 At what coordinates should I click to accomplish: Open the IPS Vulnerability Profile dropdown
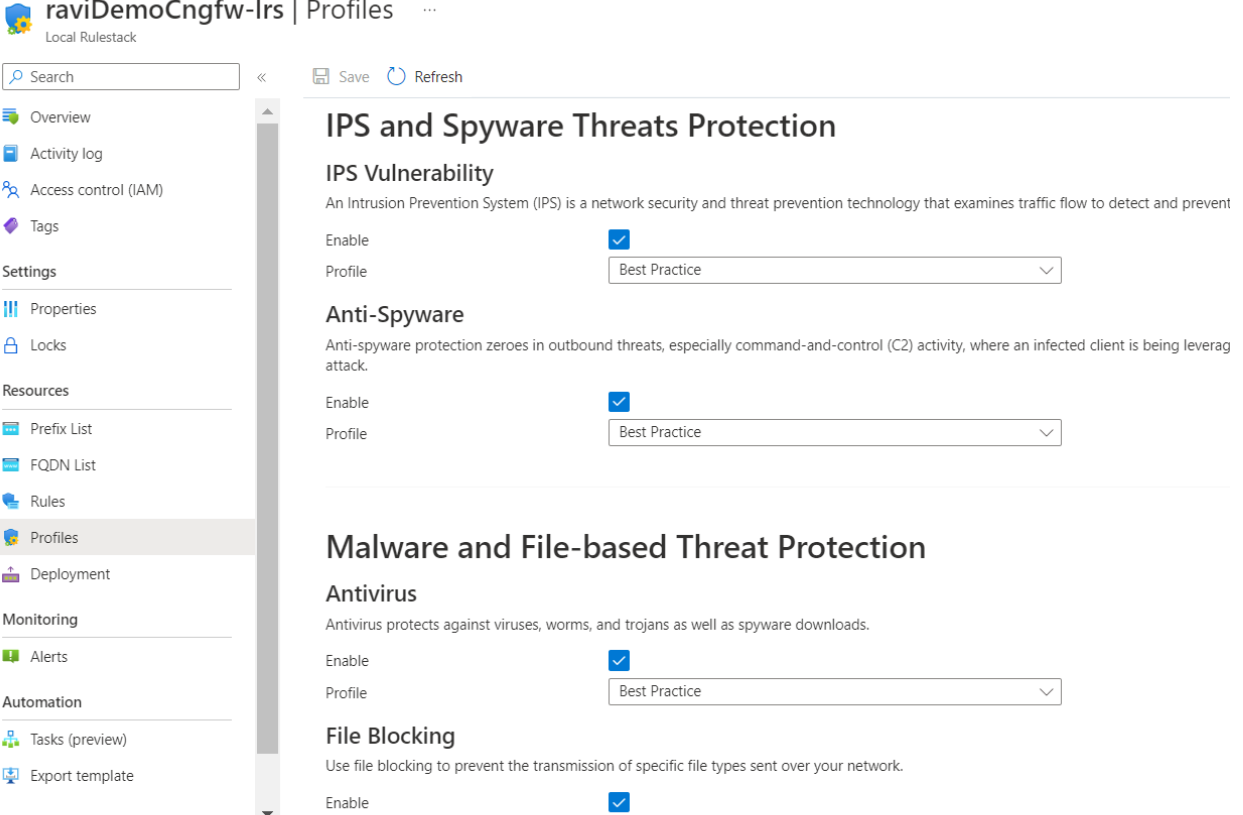tap(834, 270)
